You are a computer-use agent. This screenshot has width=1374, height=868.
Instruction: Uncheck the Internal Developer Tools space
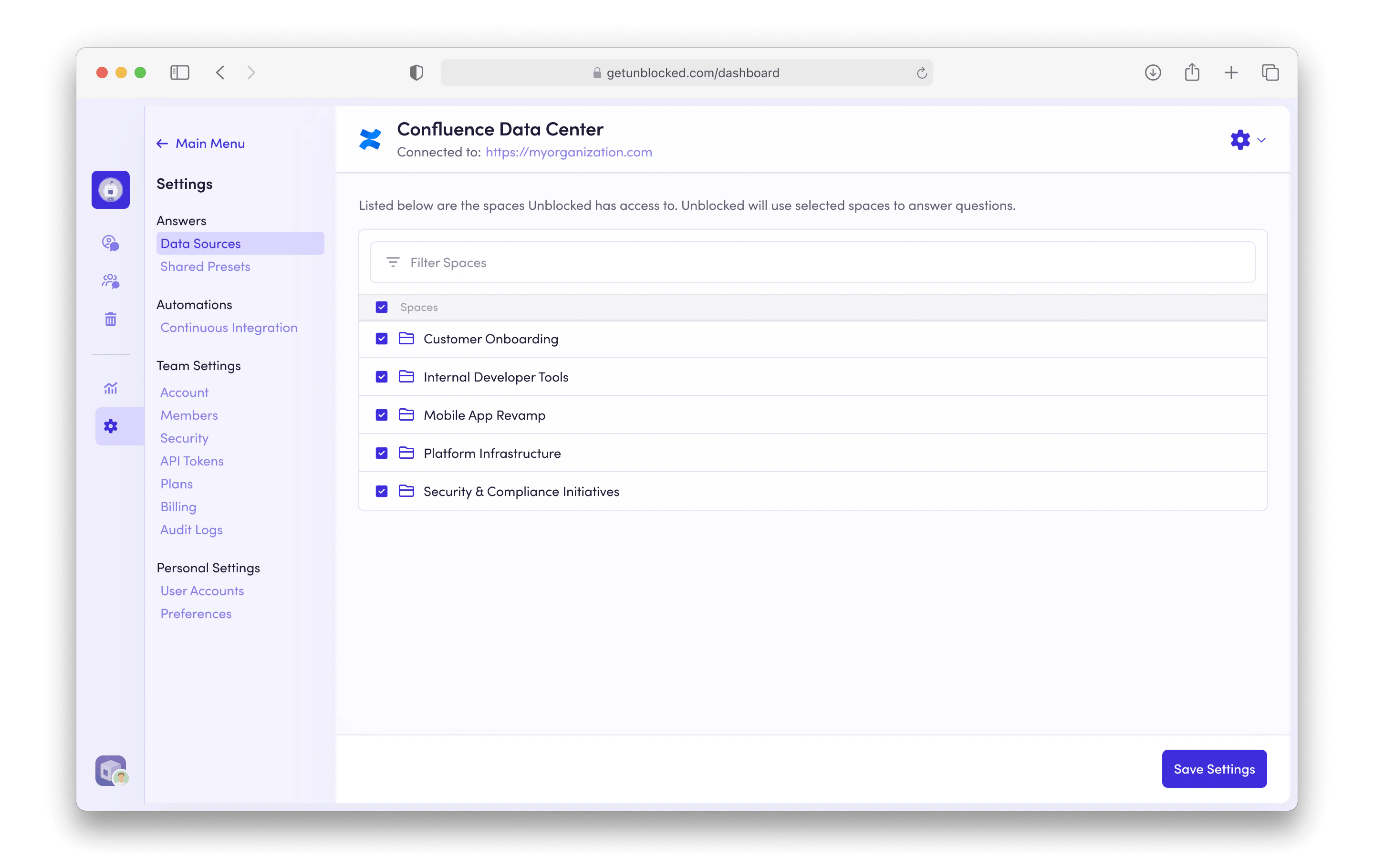(x=382, y=377)
